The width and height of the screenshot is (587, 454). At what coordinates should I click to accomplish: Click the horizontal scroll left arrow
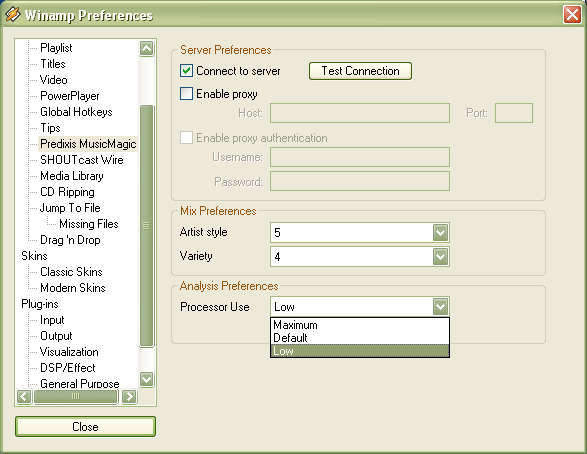tap(24, 396)
